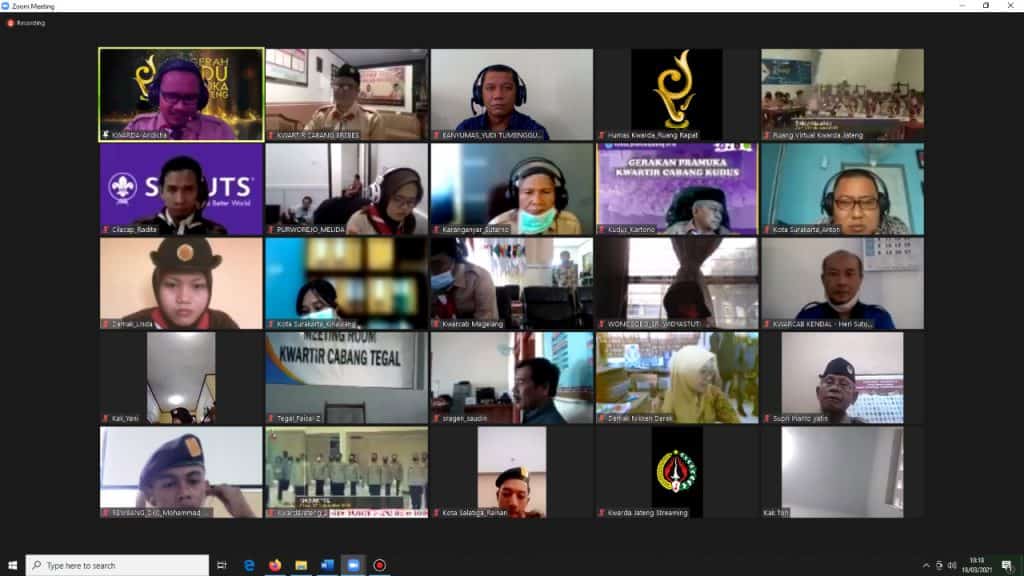Launch Microsoft Edge from taskbar
This screenshot has width=1024, height=576.
click(x=249, y=565)
